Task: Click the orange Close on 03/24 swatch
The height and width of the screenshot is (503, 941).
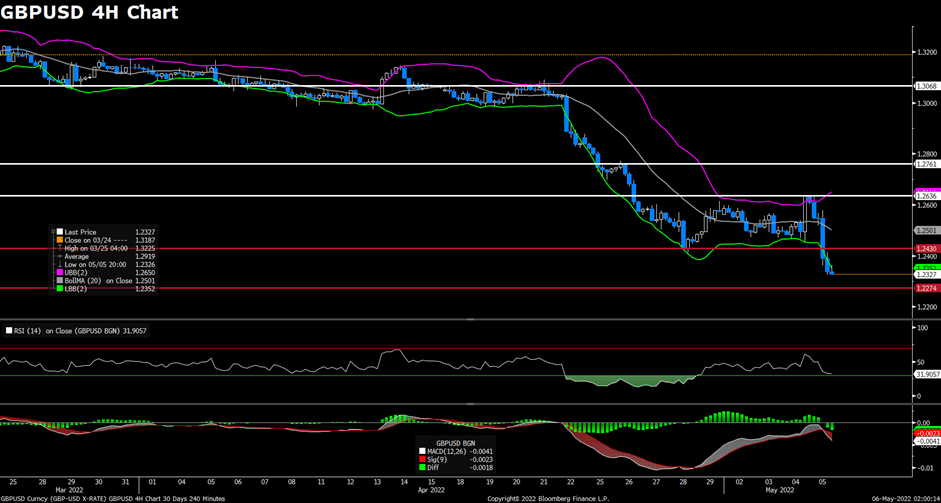Action: pos(59,239)
